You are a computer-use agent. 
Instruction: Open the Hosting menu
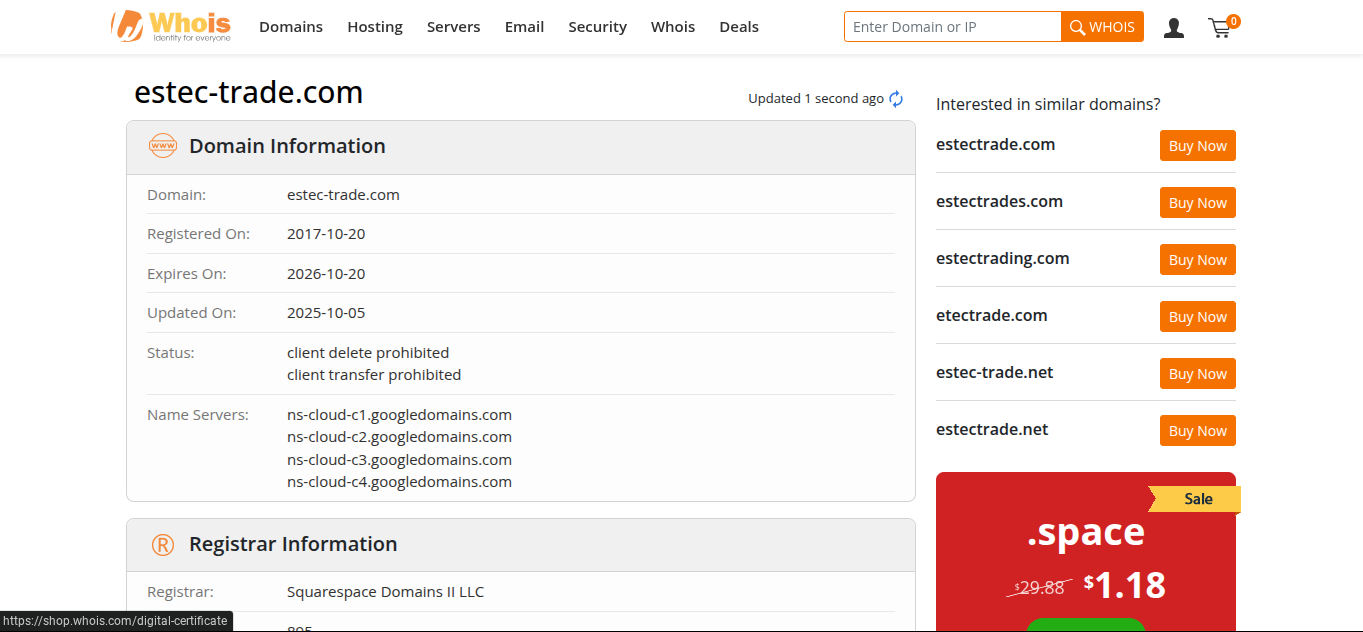tap(375, 27)
